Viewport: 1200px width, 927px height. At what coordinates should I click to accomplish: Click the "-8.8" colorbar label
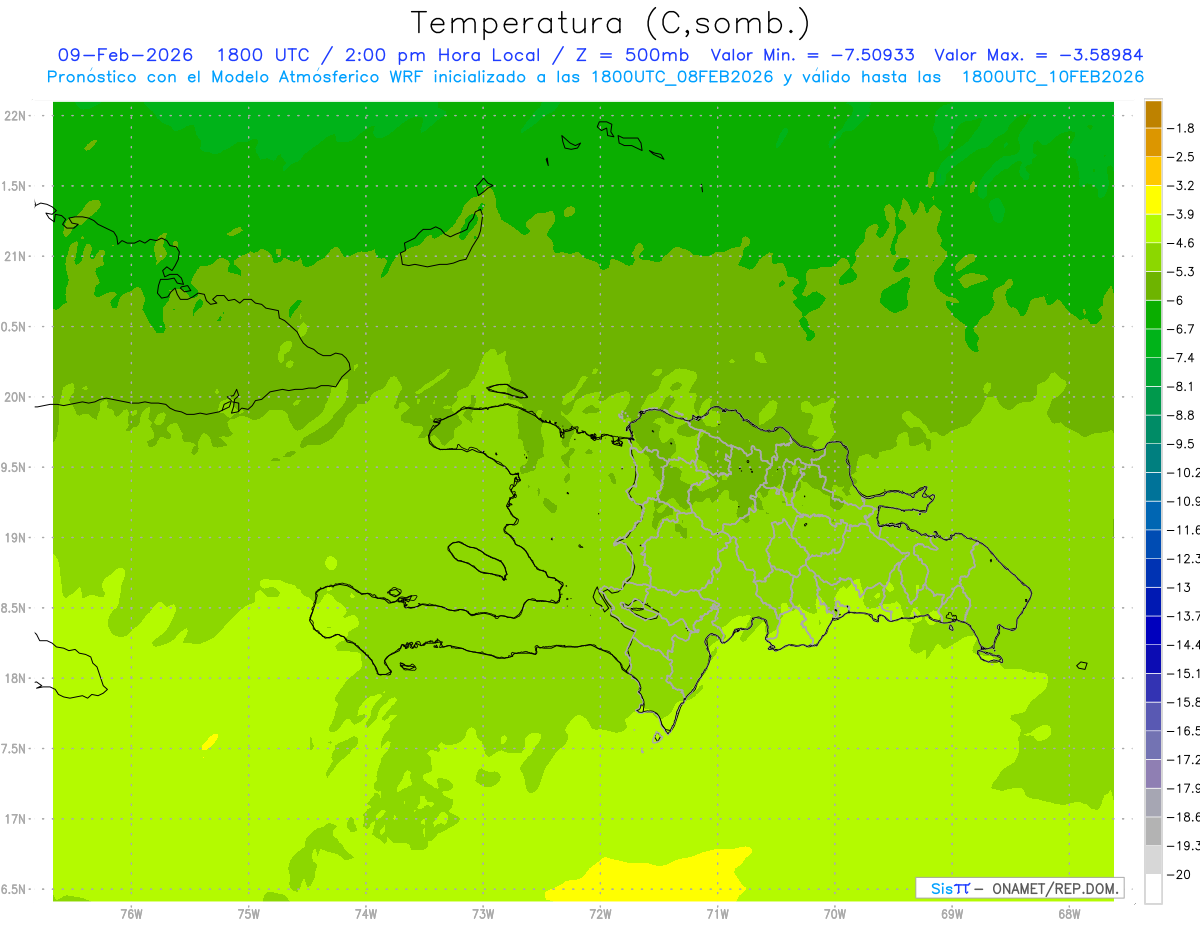tap(1181, 415)
